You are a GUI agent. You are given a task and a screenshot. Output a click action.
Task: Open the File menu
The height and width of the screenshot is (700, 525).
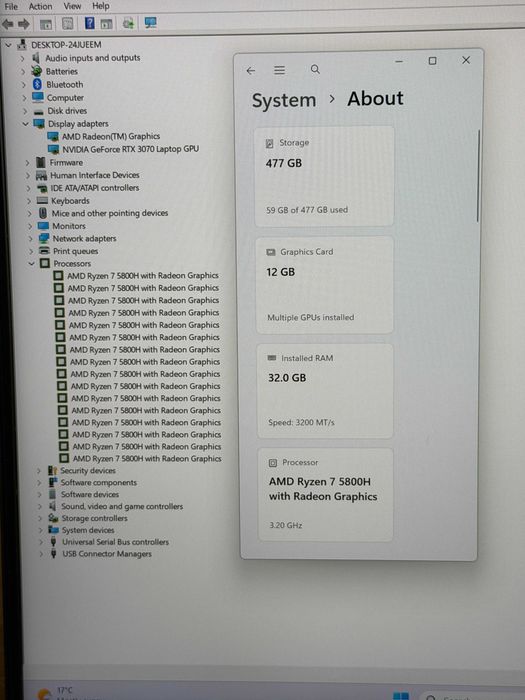11,6
